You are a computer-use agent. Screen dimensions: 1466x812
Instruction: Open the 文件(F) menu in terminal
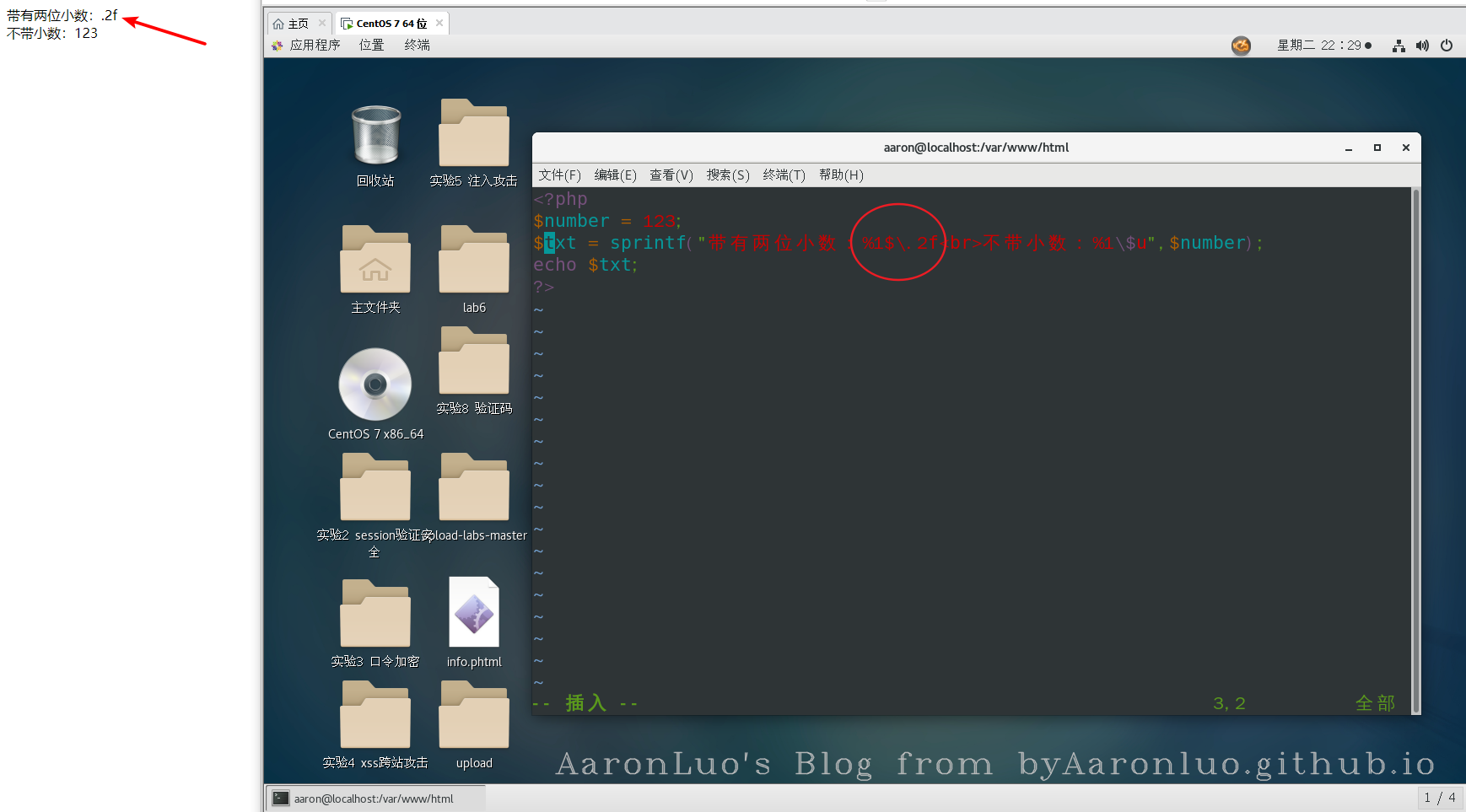coord(560,175)
